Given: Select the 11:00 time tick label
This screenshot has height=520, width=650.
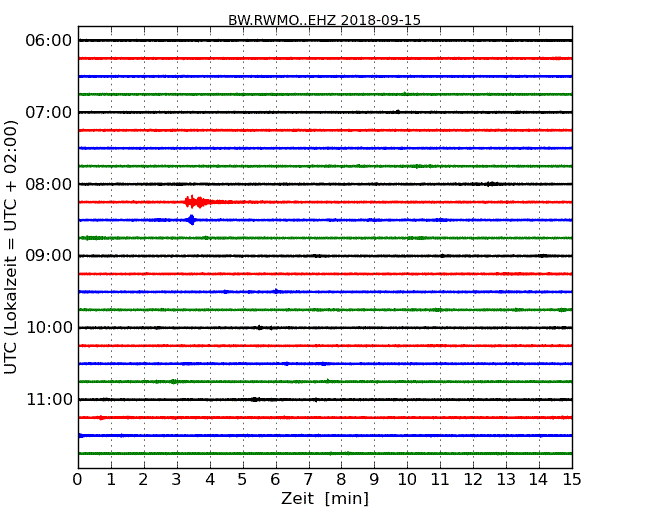Looking at the screenshot, I should pos(49,399).
